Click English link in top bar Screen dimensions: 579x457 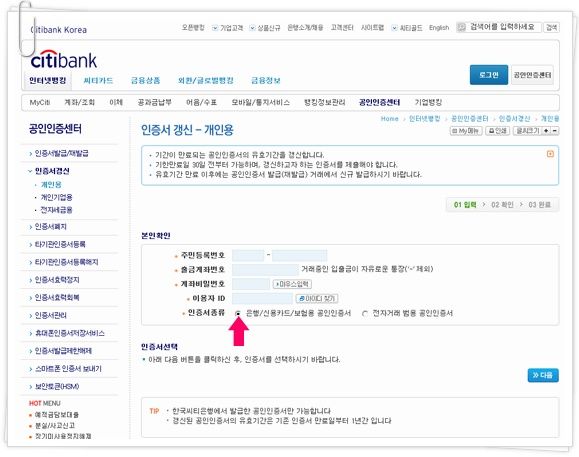(x=439, y=28)
